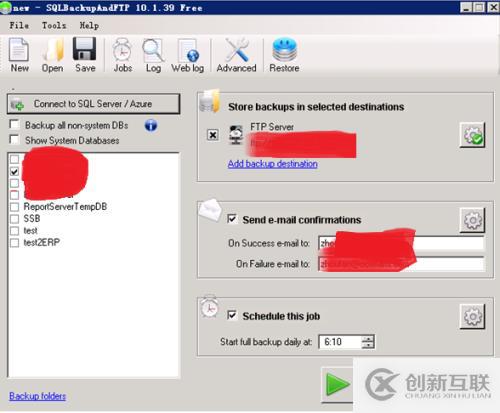Image resolution: width=500 pixels, height=413 pixels.
Task: Run the backup with green play button
Action: (337, 385)
